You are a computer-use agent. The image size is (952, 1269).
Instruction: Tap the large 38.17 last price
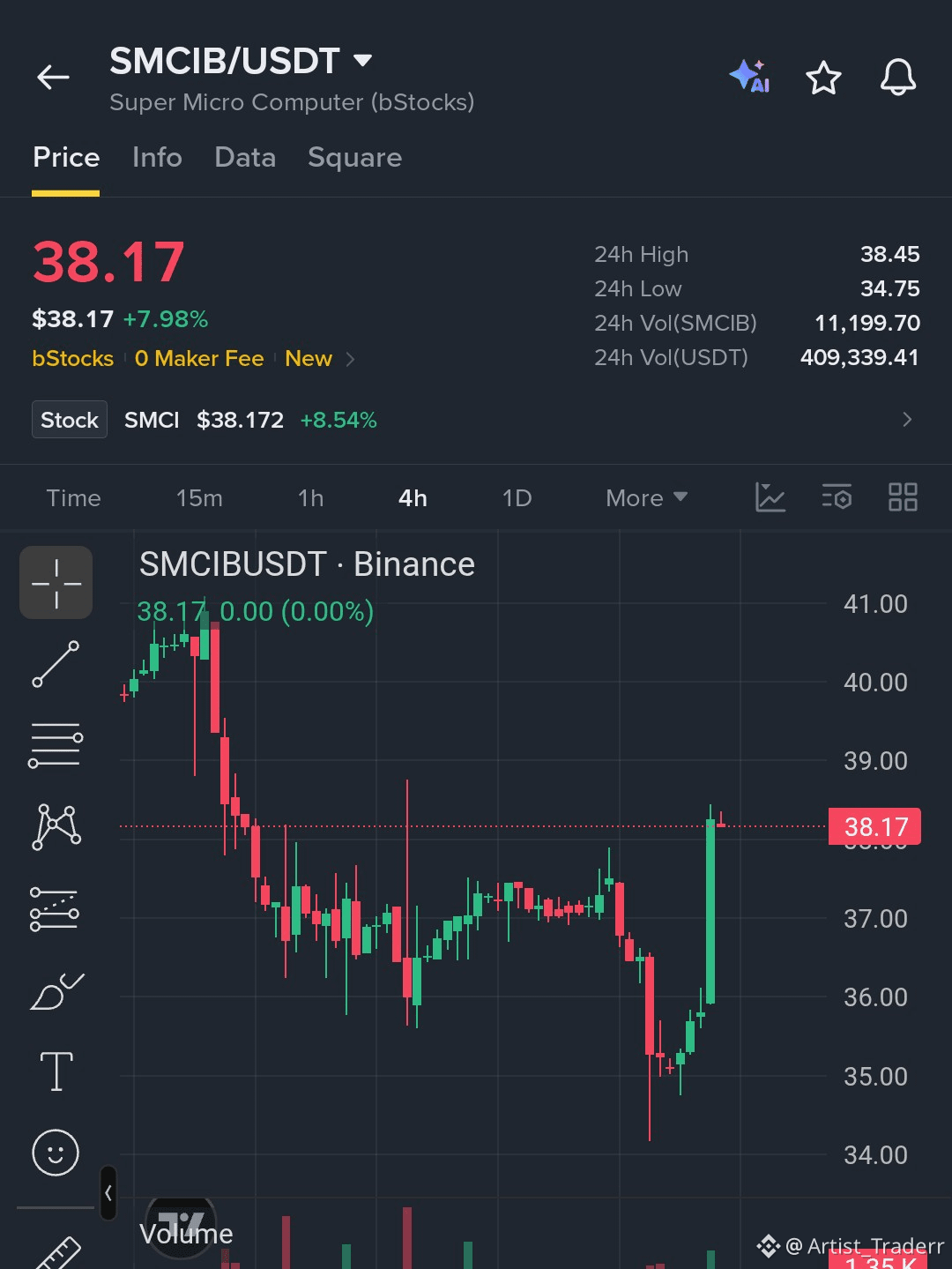pos(108,262)
